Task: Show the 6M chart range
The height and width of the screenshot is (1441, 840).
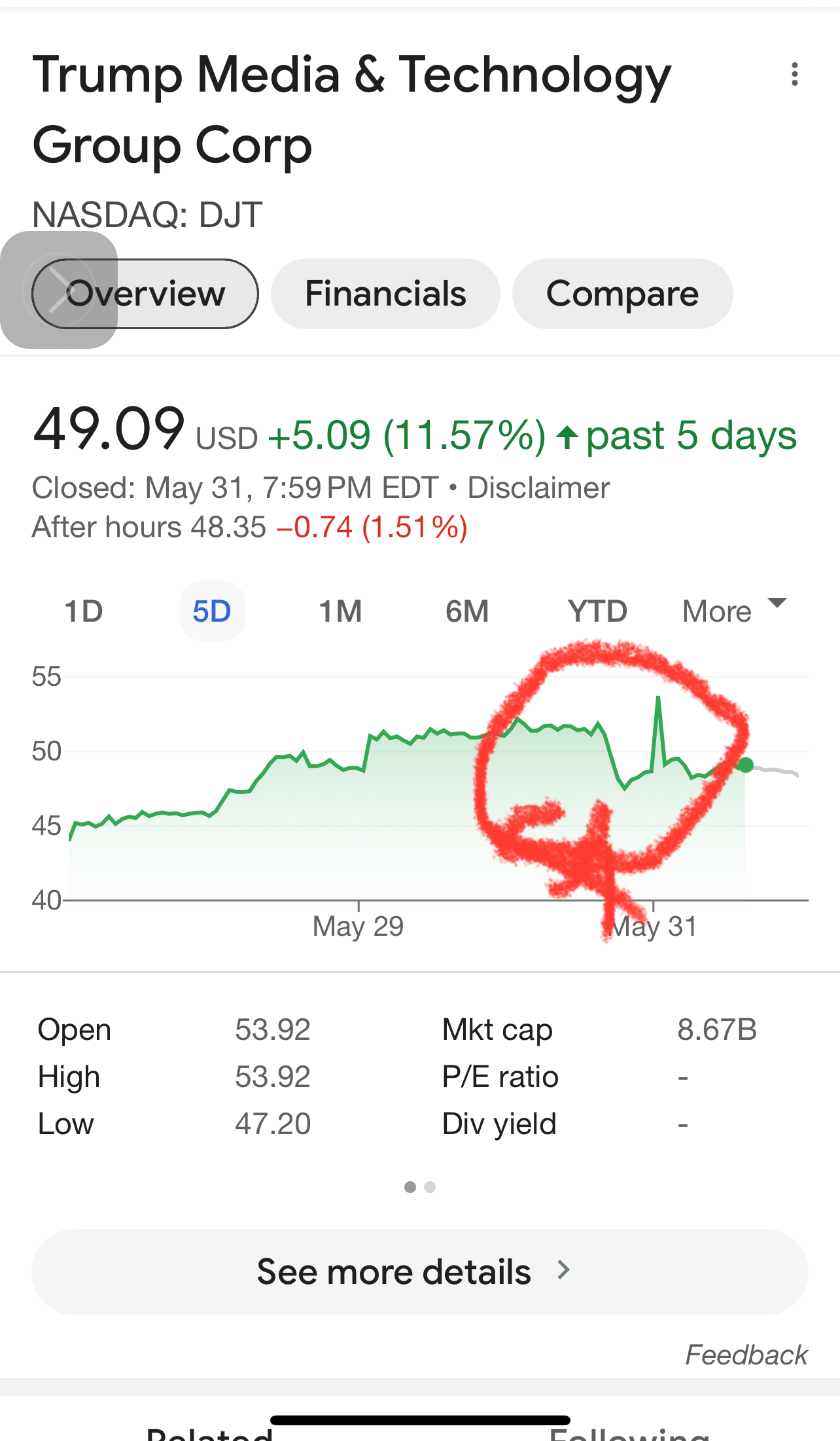Action: pyautogui.click(x=467, y=611)
